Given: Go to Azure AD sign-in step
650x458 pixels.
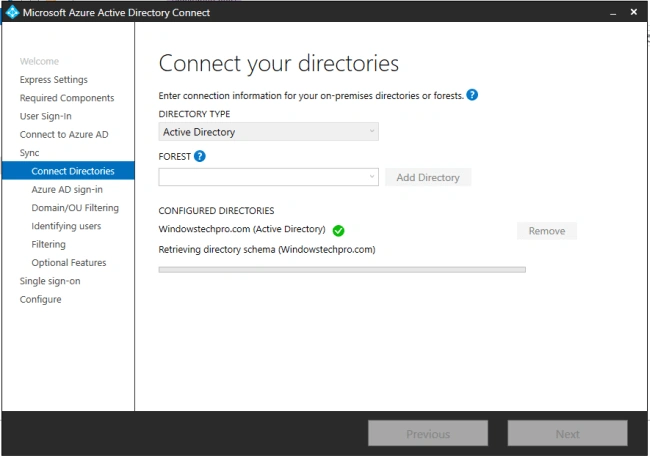Looking at the screenshot, I should pyautogui.click(x=67, y=189).
